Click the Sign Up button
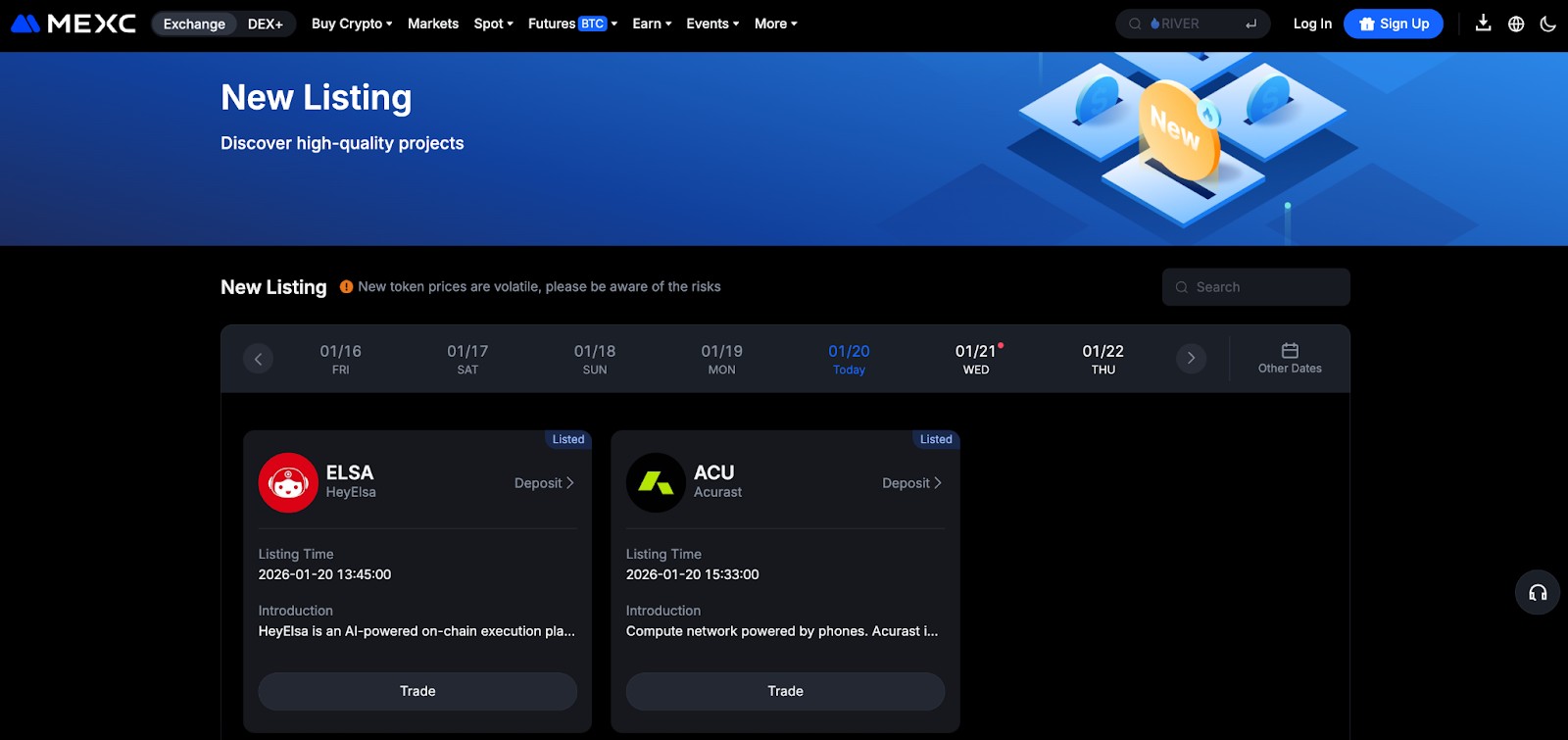1568x740 pixels. [1394, 24]
